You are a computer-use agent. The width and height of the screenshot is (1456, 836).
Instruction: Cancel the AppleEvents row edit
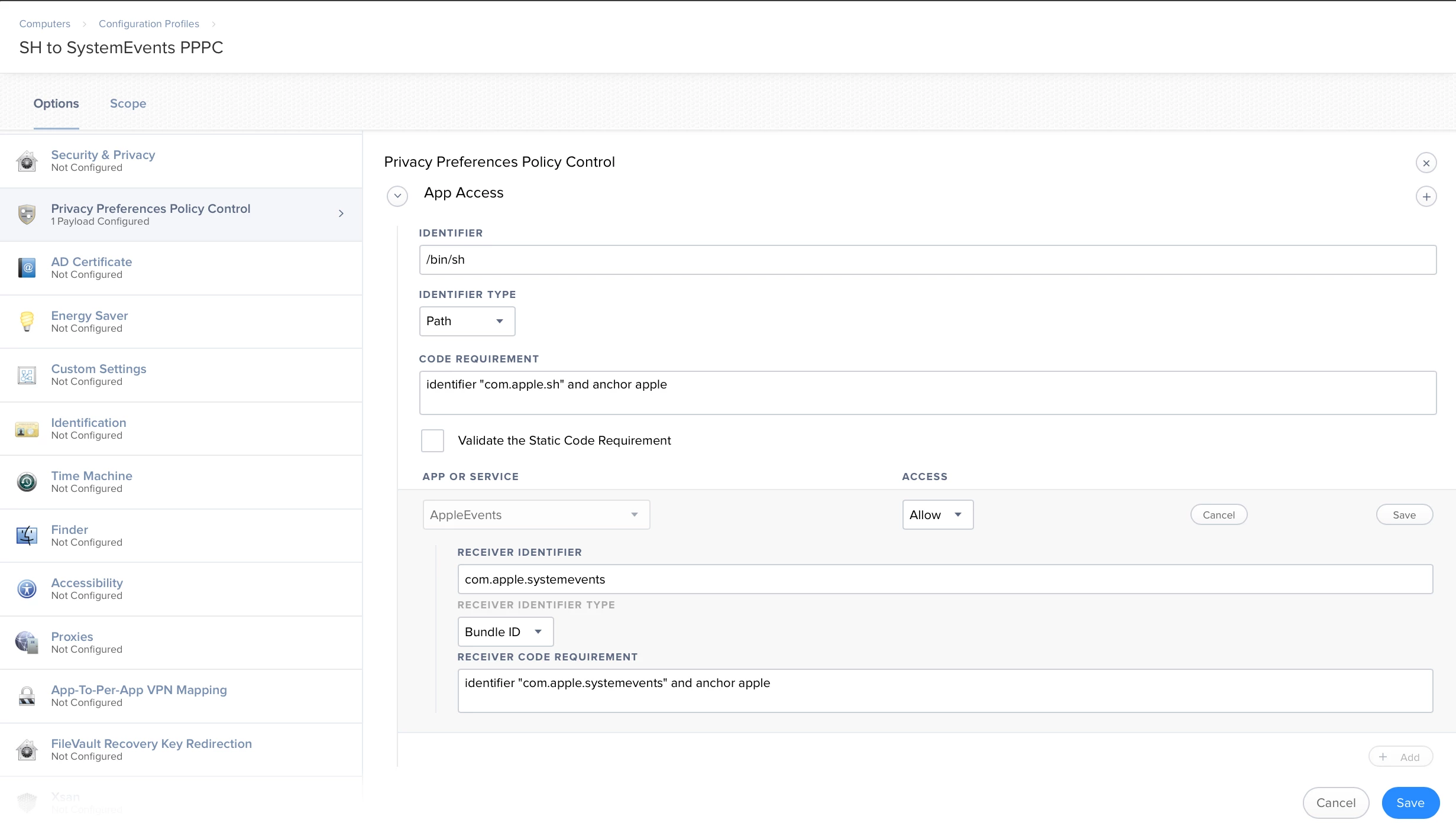pos(1219,515)
